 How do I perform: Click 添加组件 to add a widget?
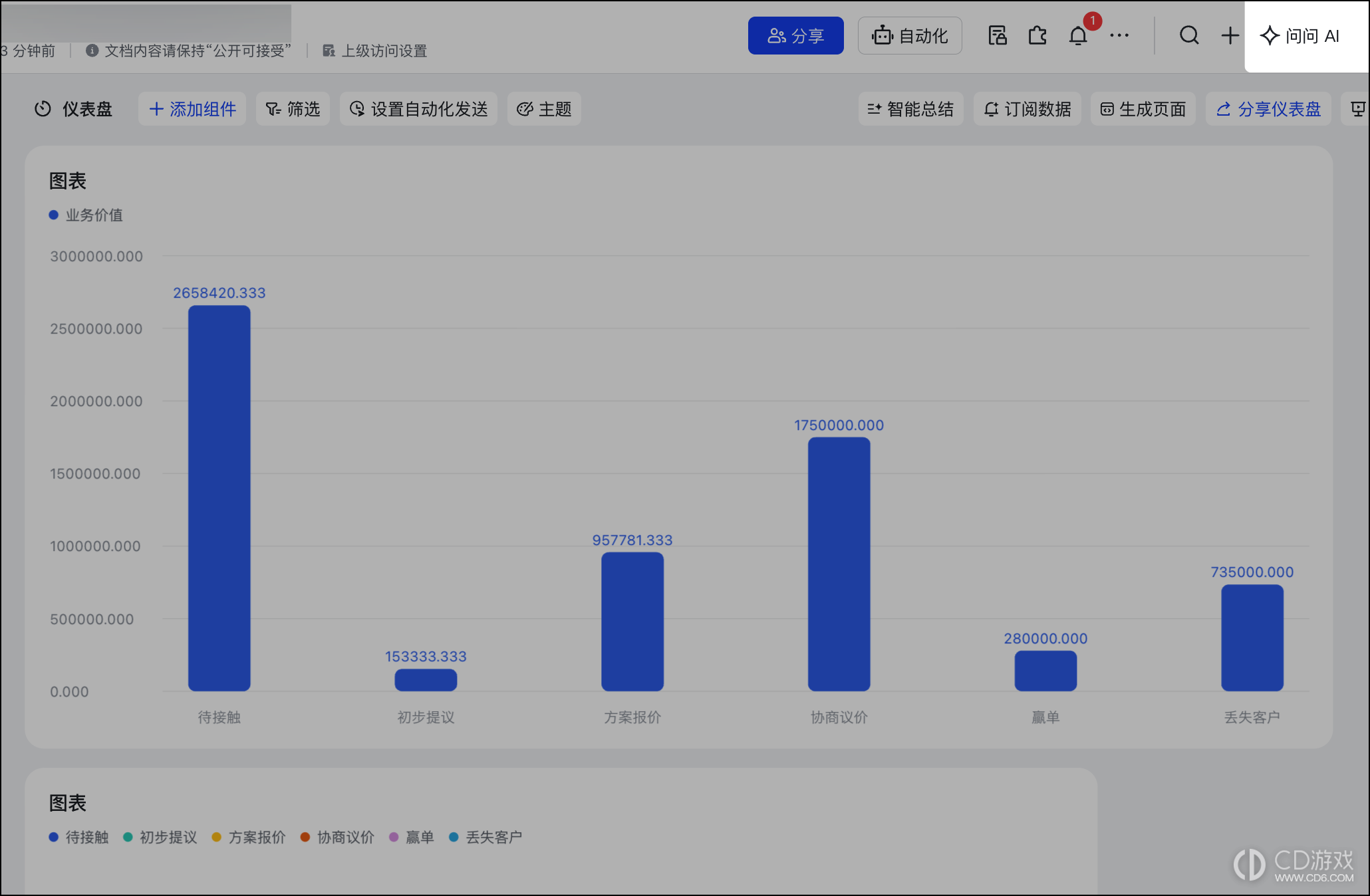[x=192, y=109]
